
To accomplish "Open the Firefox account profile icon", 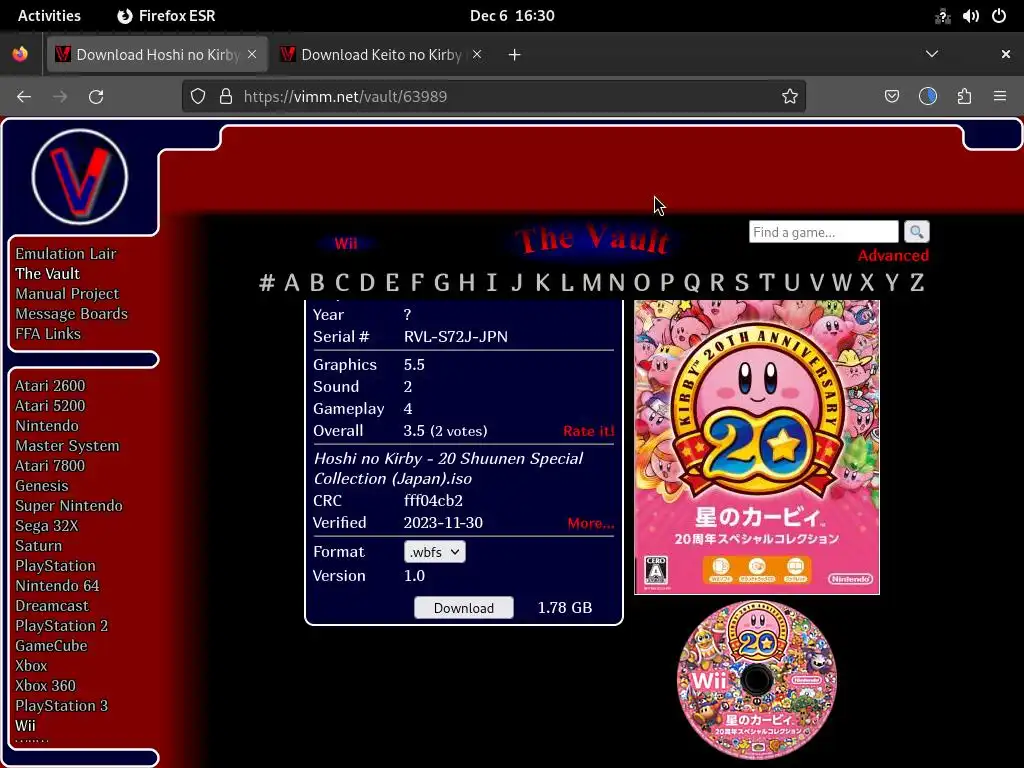I will pyautogui.click(x=927, y=97).
